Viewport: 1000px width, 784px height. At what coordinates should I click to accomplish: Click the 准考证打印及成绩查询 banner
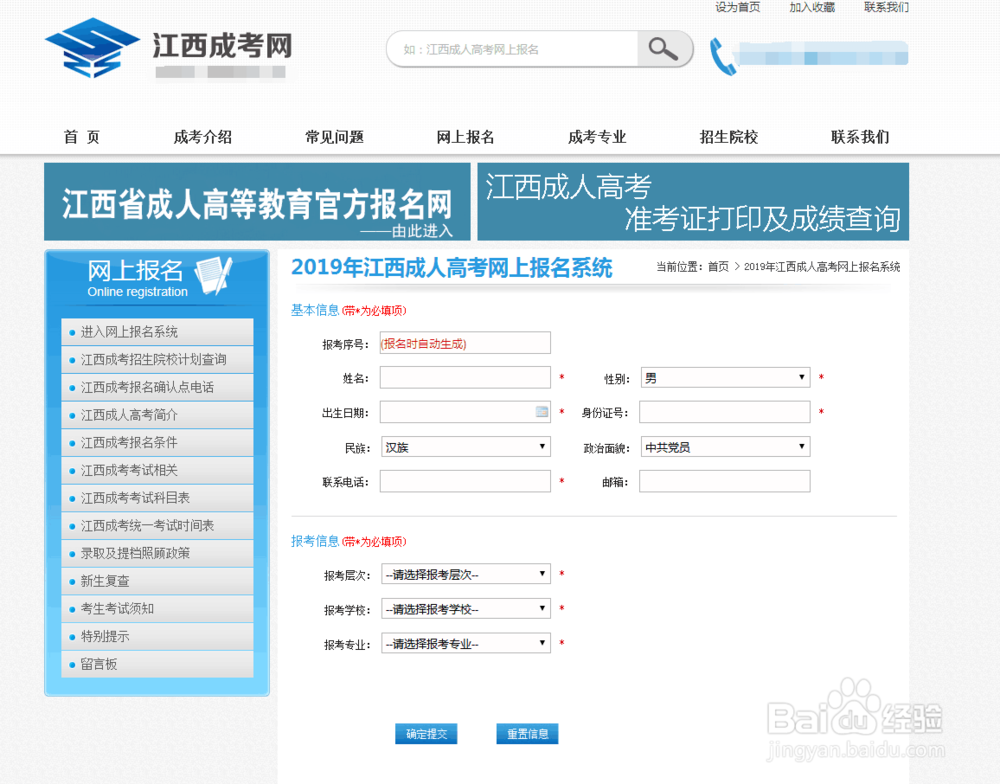tap(693, 202)
